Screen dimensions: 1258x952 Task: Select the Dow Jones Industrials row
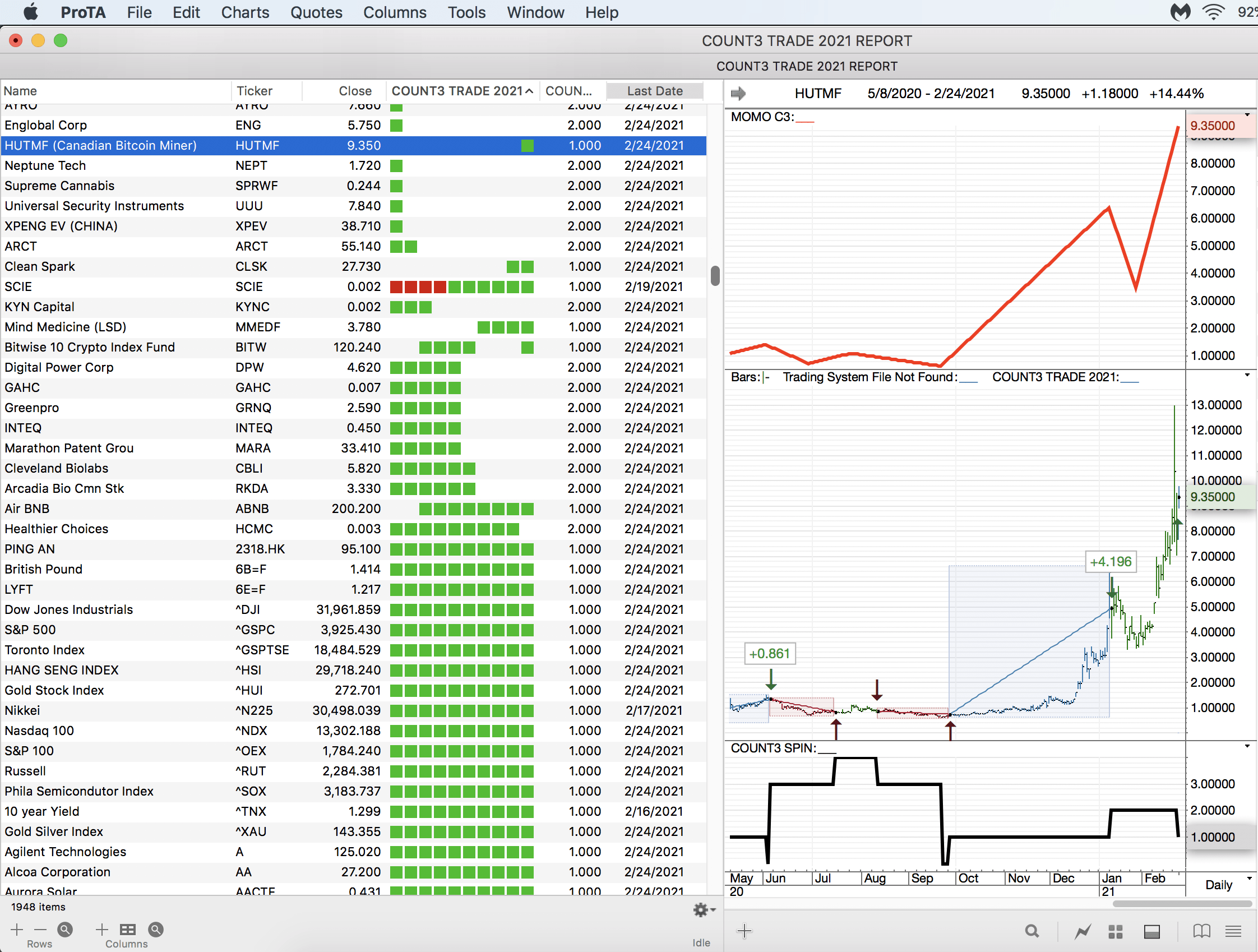353,609
